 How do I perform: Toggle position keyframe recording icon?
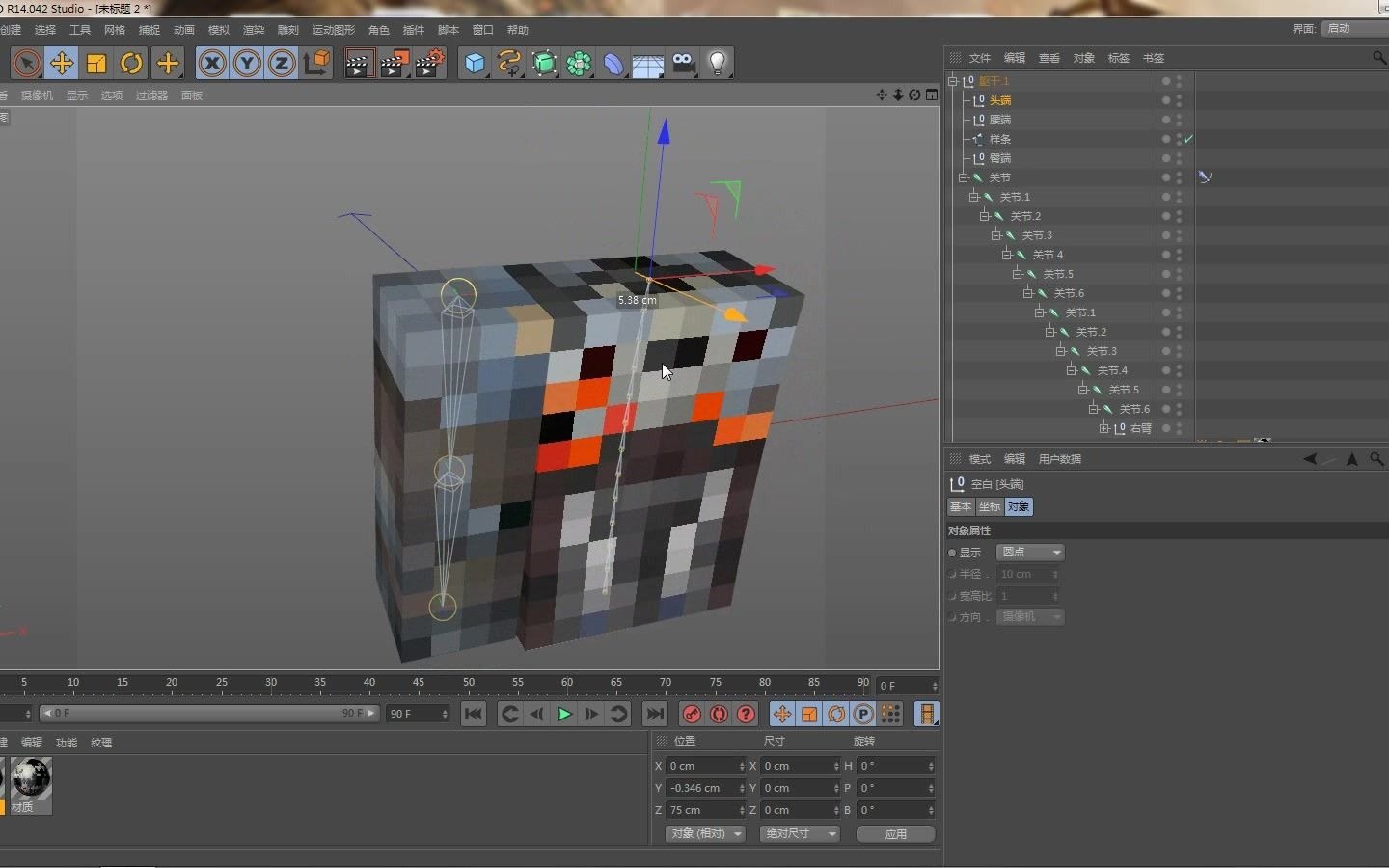pyautogui.click(x=782, y=714)
